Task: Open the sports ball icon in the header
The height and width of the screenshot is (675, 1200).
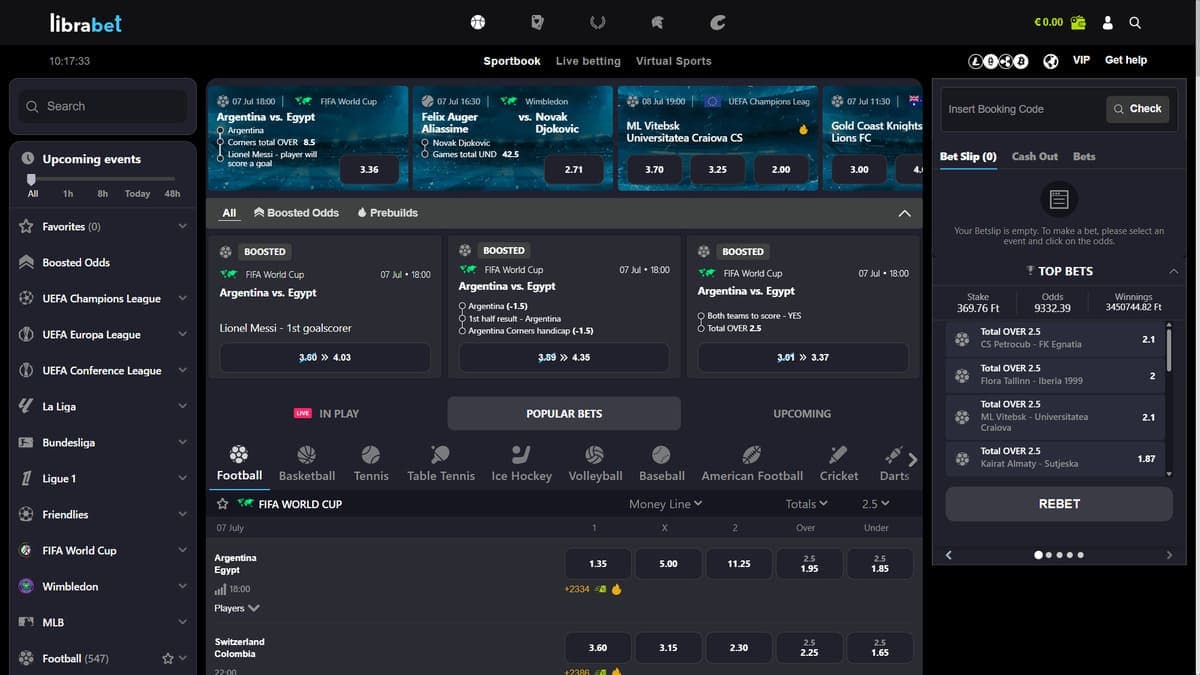Action: click(478, 22)
